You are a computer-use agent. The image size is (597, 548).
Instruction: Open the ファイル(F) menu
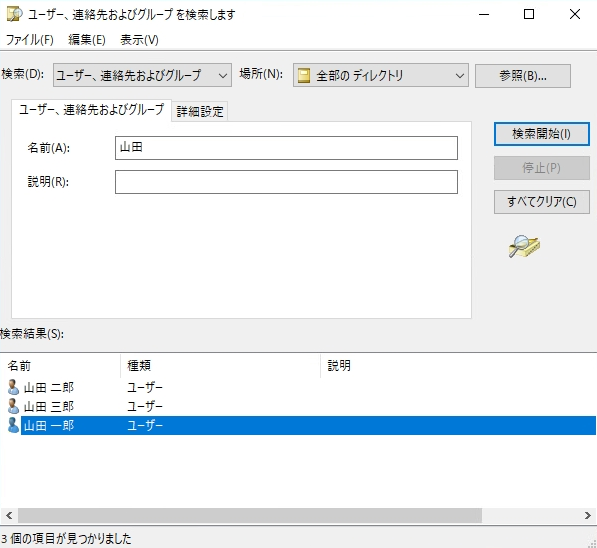tap(30, 40)
